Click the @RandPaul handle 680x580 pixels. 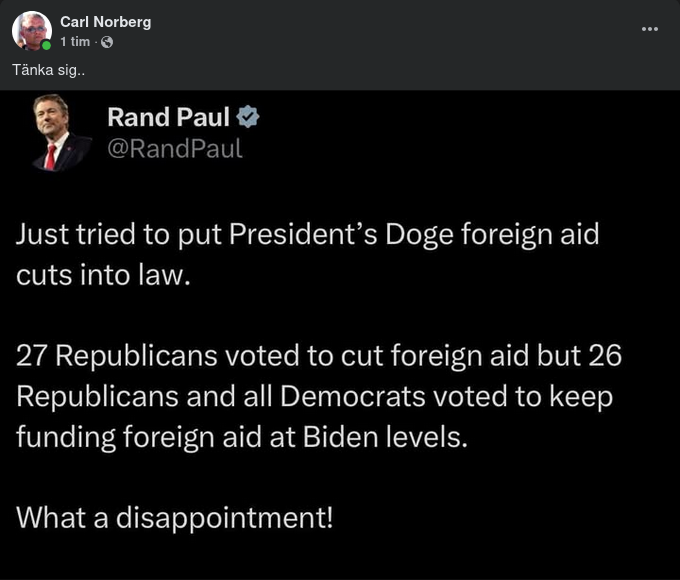pos(174,150)
